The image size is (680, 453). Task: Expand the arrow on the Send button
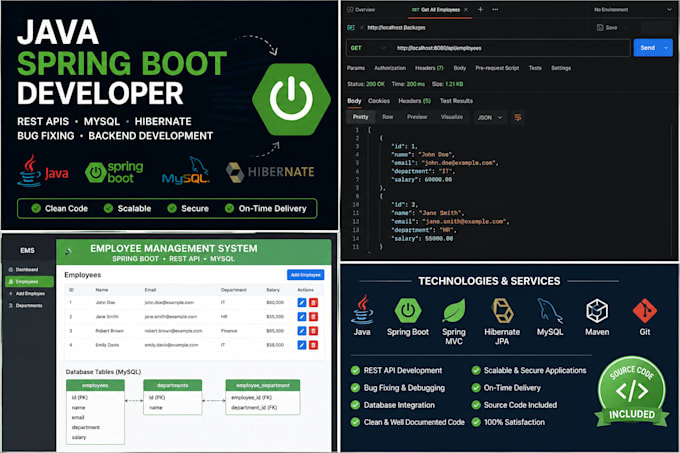(x=666, y=48)
